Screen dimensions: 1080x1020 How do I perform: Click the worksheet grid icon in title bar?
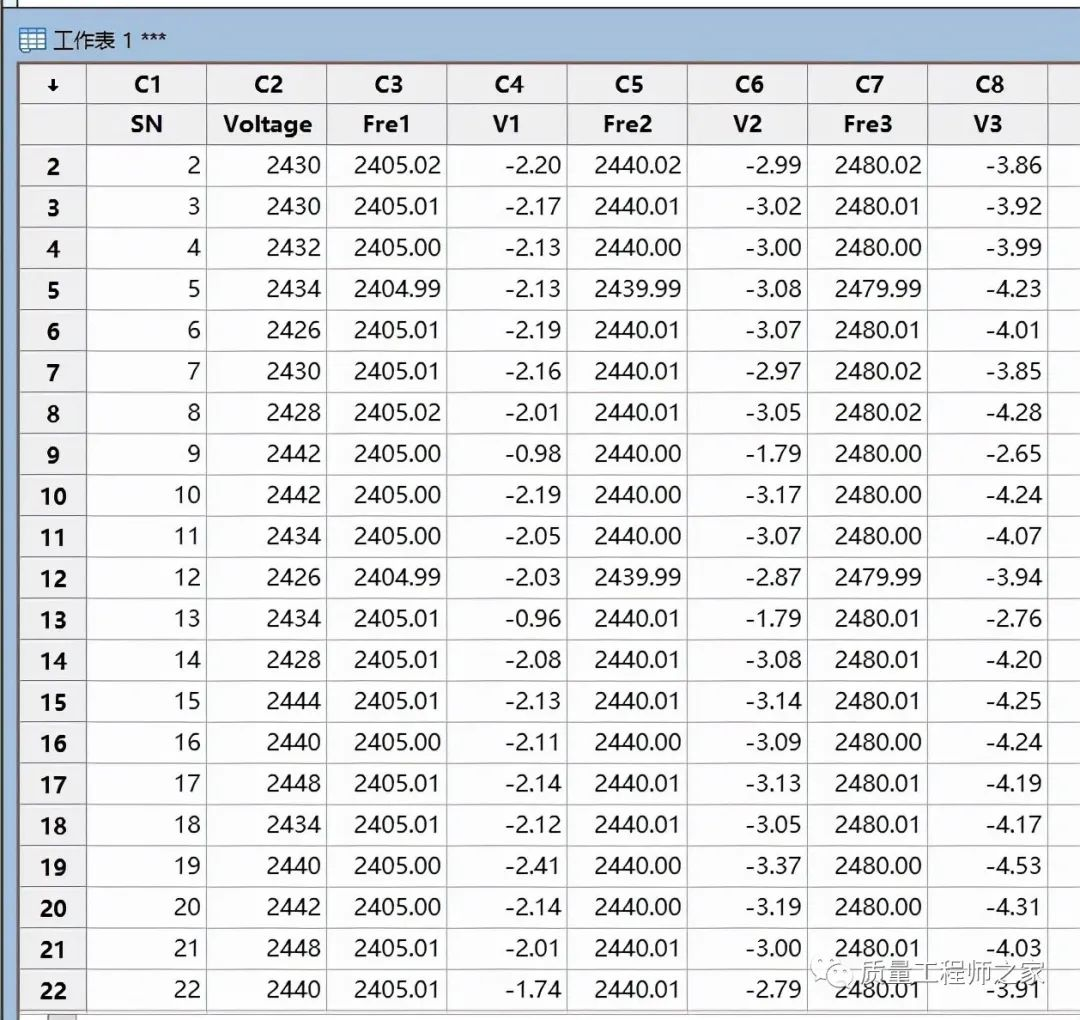pyautogui.click(x=32, y=40)
